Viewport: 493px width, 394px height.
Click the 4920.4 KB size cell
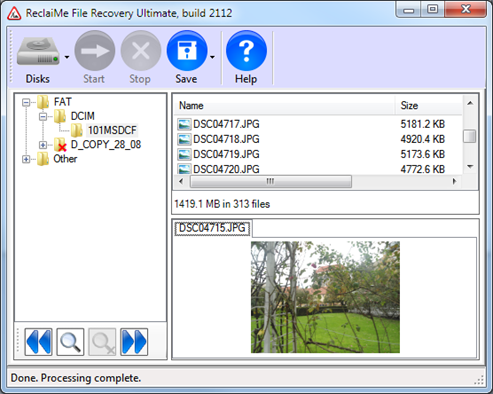click(423, 139)
